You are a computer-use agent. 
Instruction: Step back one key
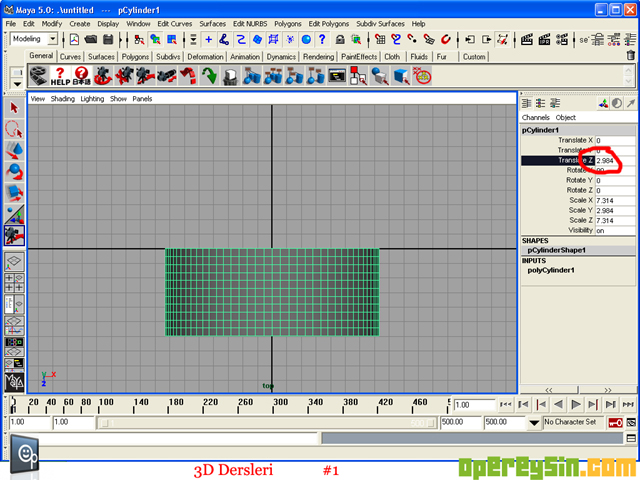pyautogui.click(x=540, y=405)
